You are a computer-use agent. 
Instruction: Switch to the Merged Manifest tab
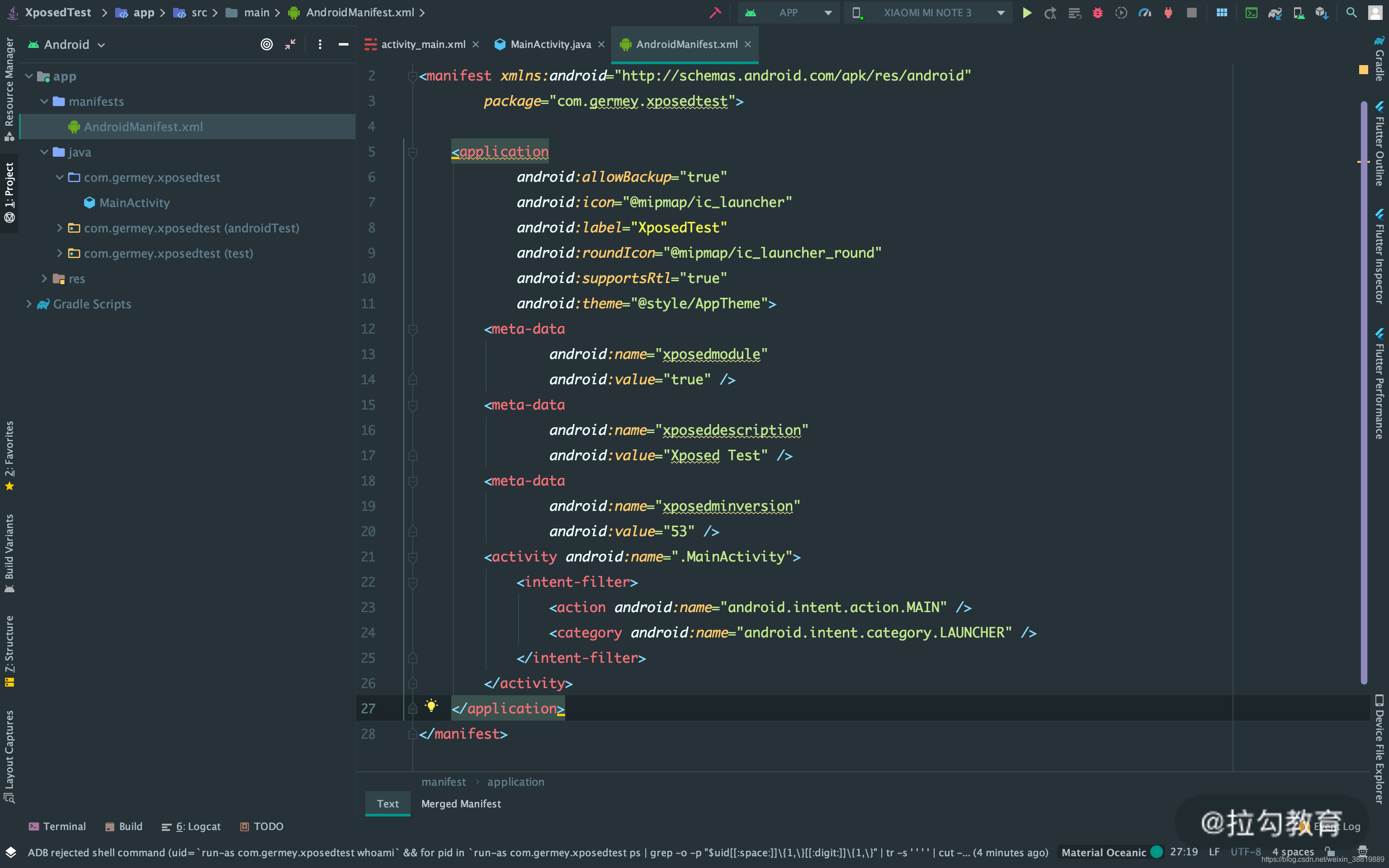point(461,804)
